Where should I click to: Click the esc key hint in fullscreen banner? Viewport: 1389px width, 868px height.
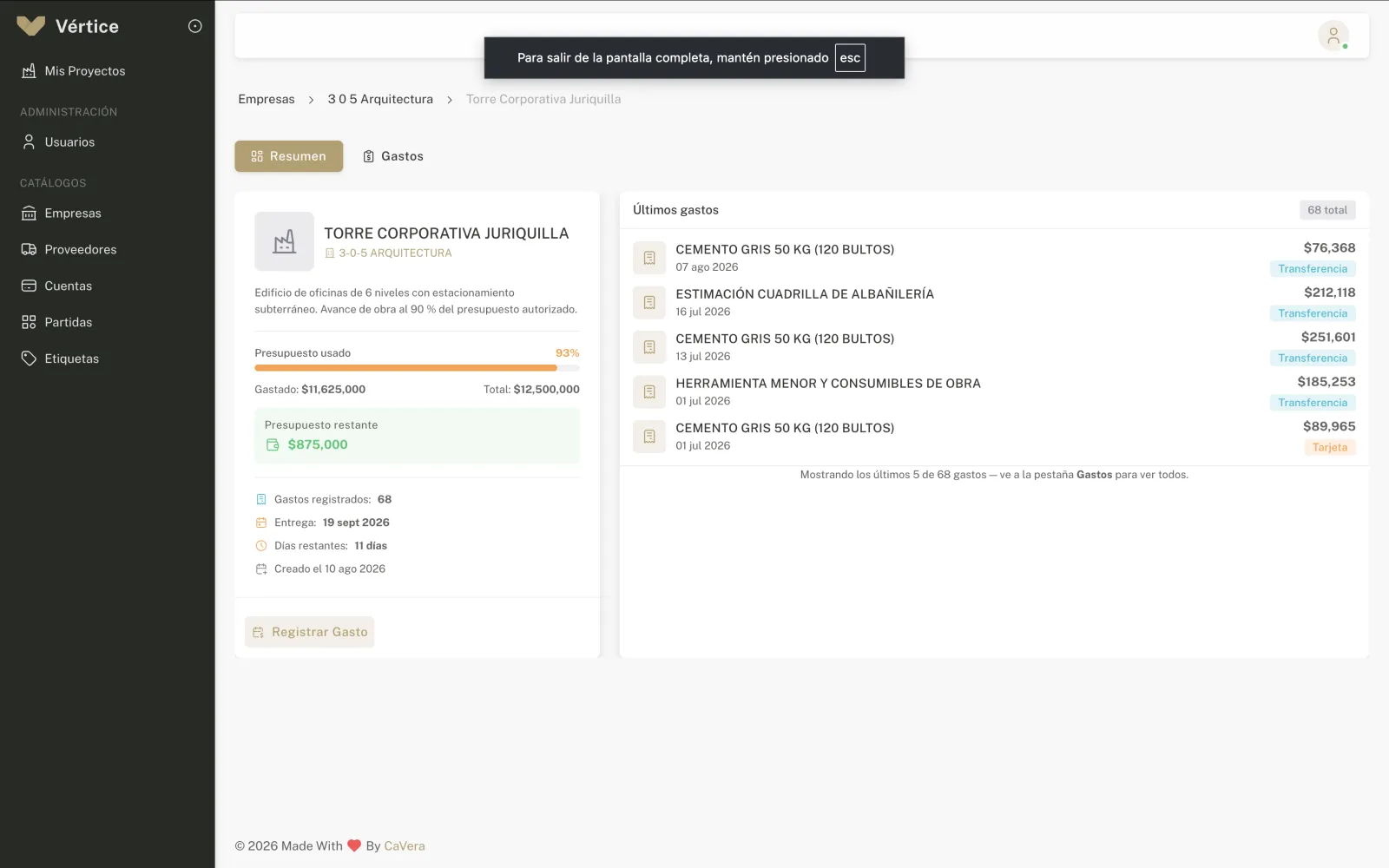pyautogui.click(x=850, y=58)
